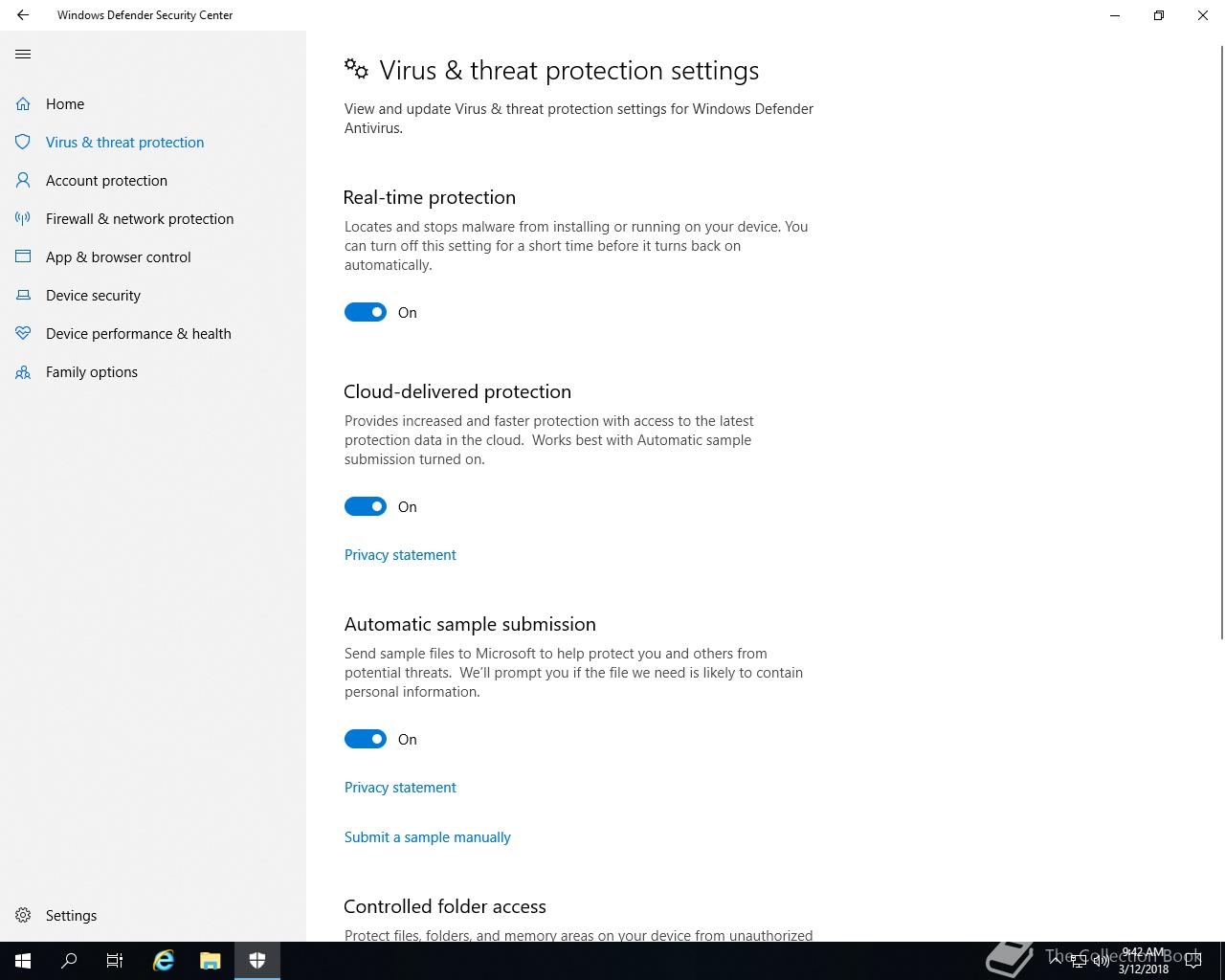Turn off Real-time protection toggle

tap(366, 312)
